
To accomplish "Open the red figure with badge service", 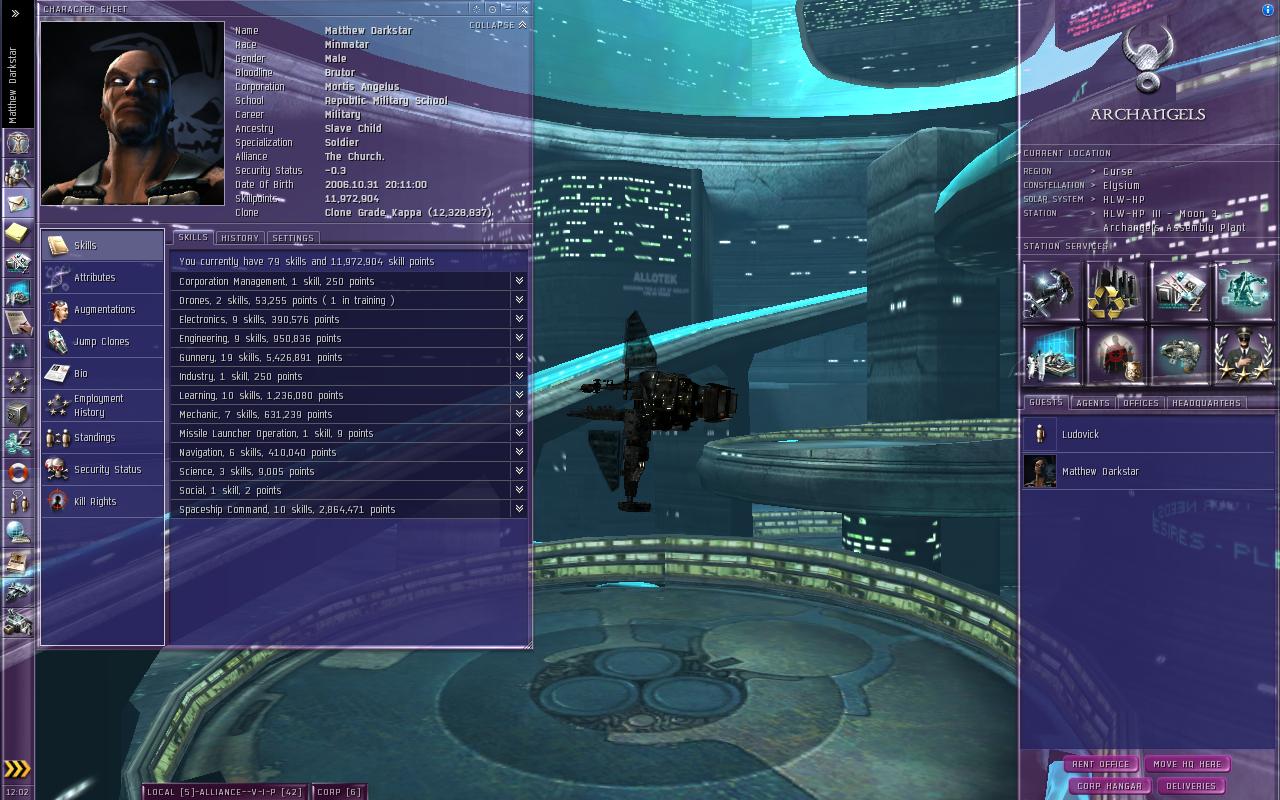I will tap(1116, 355).
